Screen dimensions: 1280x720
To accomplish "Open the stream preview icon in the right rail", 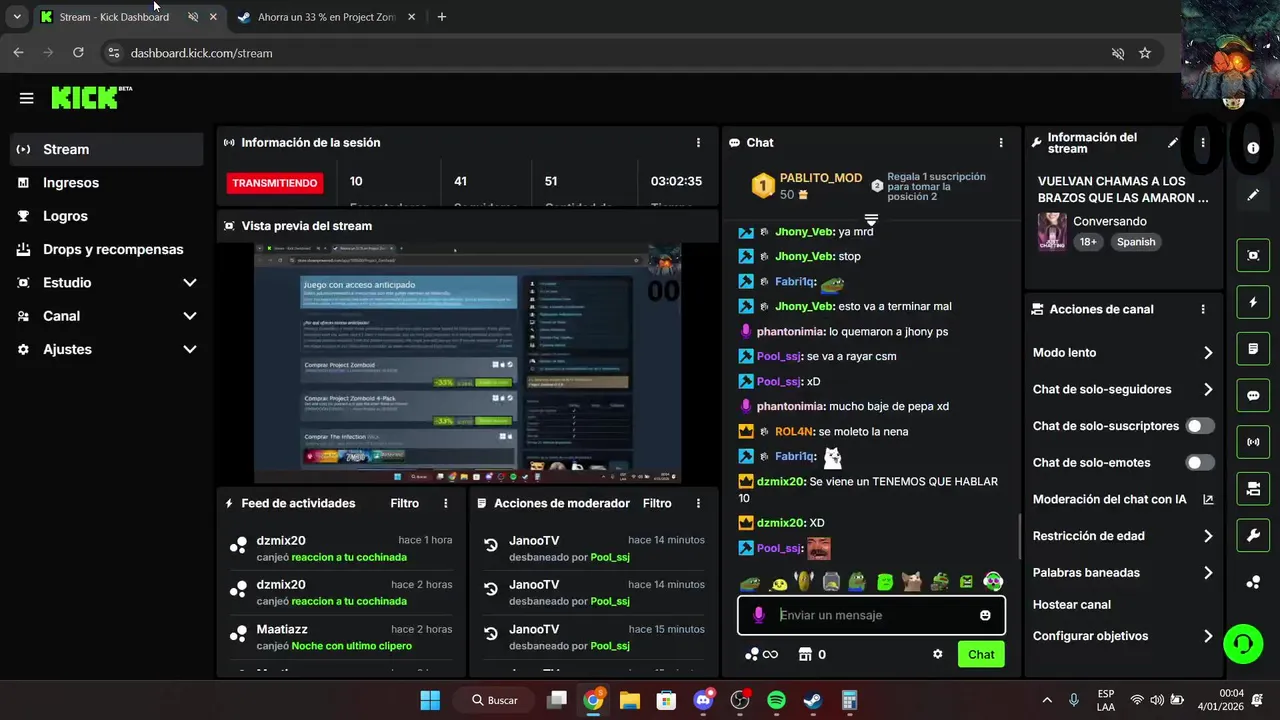I will (x=1253, y=255).
